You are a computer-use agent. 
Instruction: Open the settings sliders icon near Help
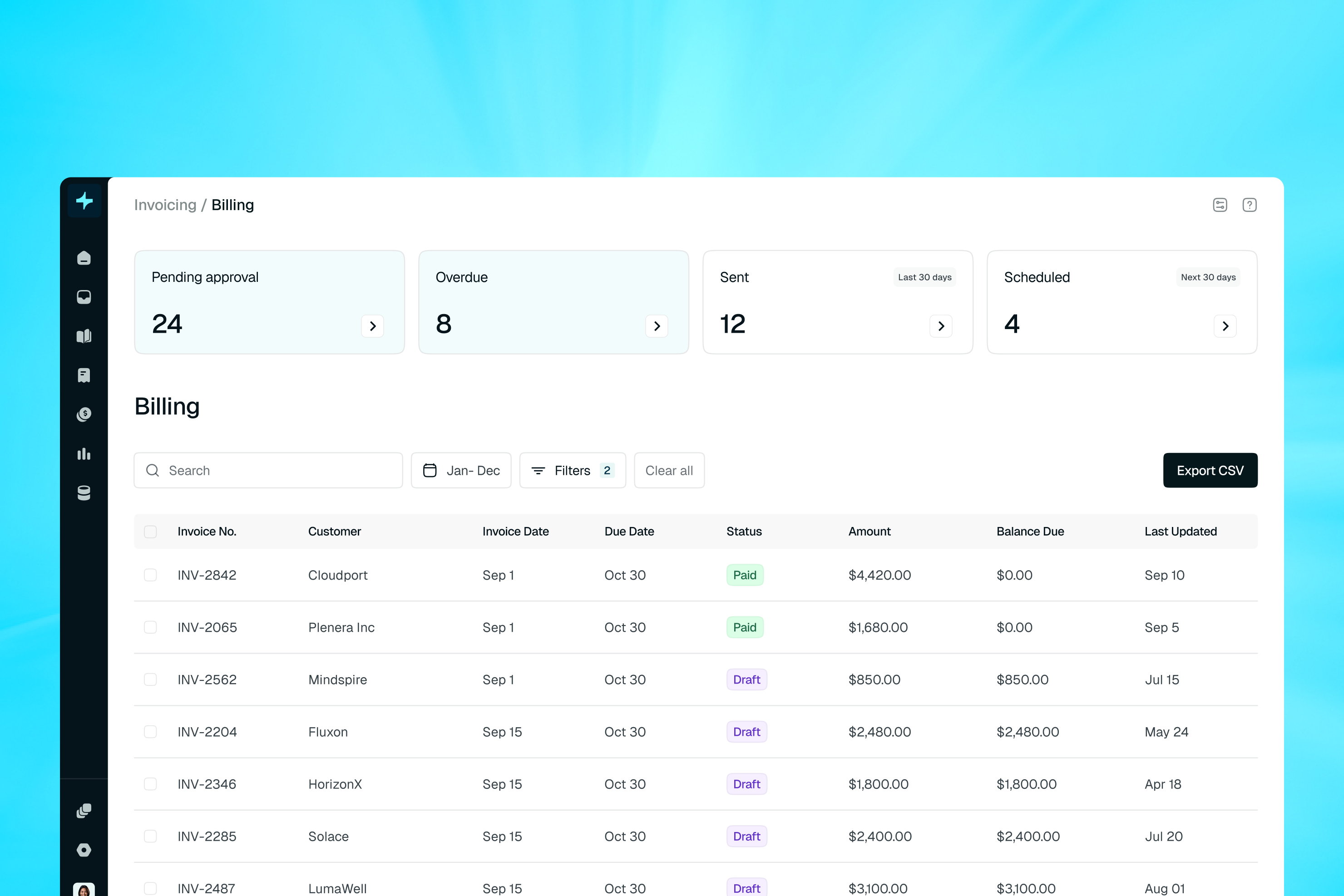point(1220,205)
